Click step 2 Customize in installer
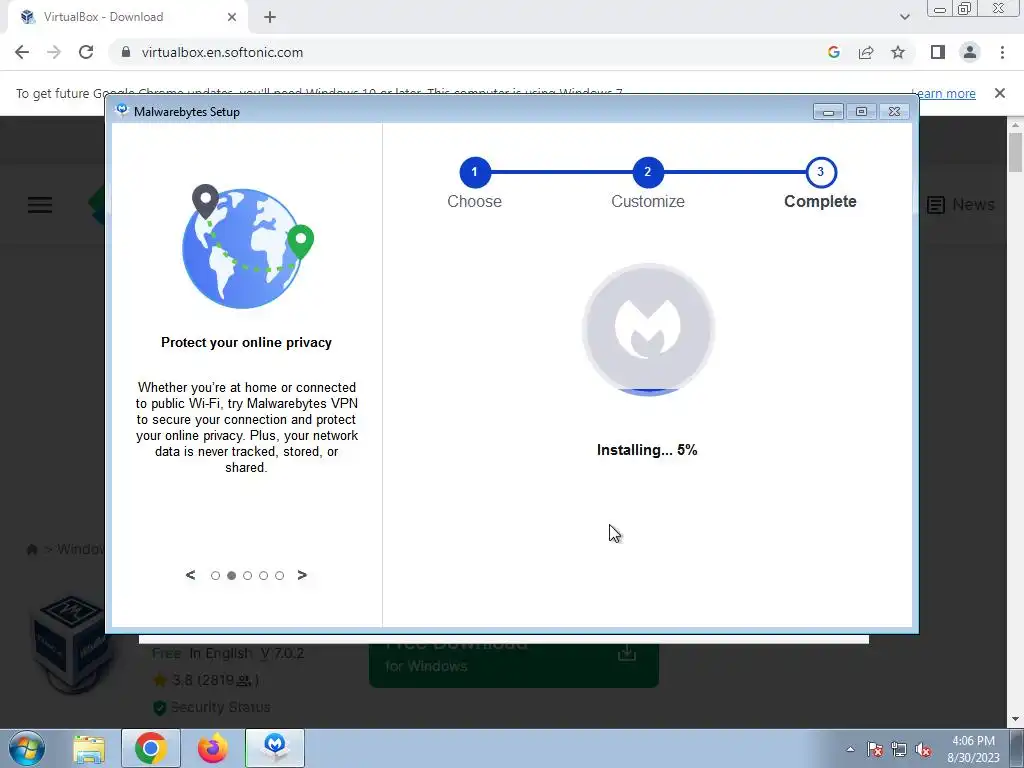 (648, 172)
